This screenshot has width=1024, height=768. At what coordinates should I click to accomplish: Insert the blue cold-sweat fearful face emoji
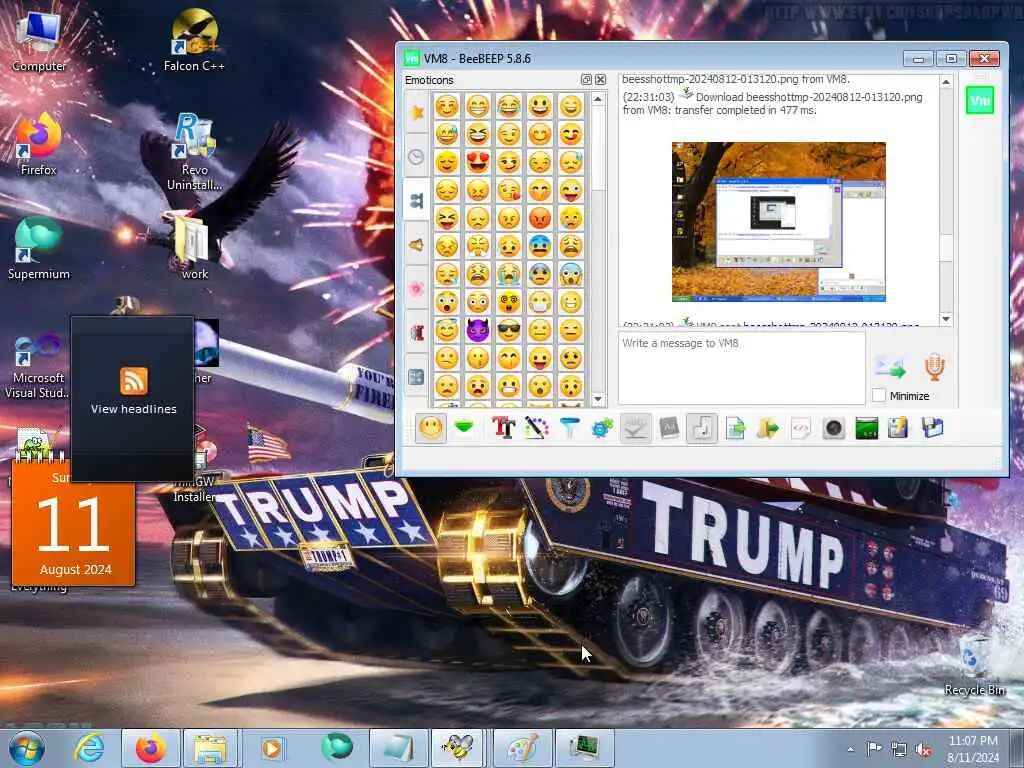point(539,246)
